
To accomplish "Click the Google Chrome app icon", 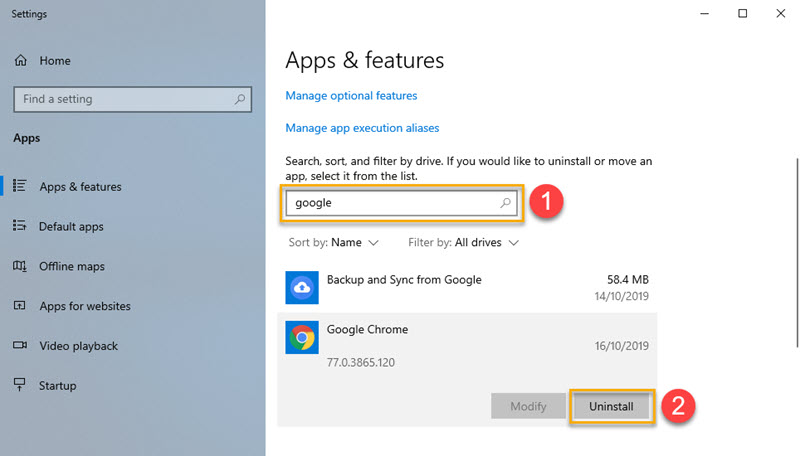I will pyautogui.click(x=302, y=337).
